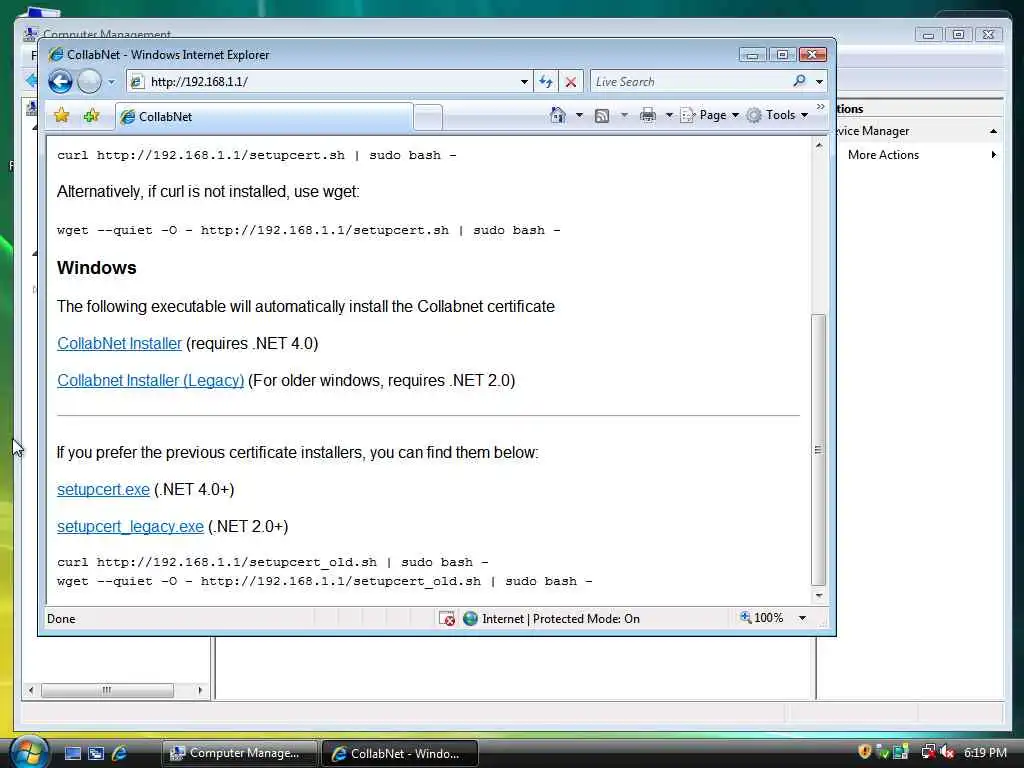1024x768 pixels.
Task: Click the RSS feeds icon
Action: coord(602,116)
